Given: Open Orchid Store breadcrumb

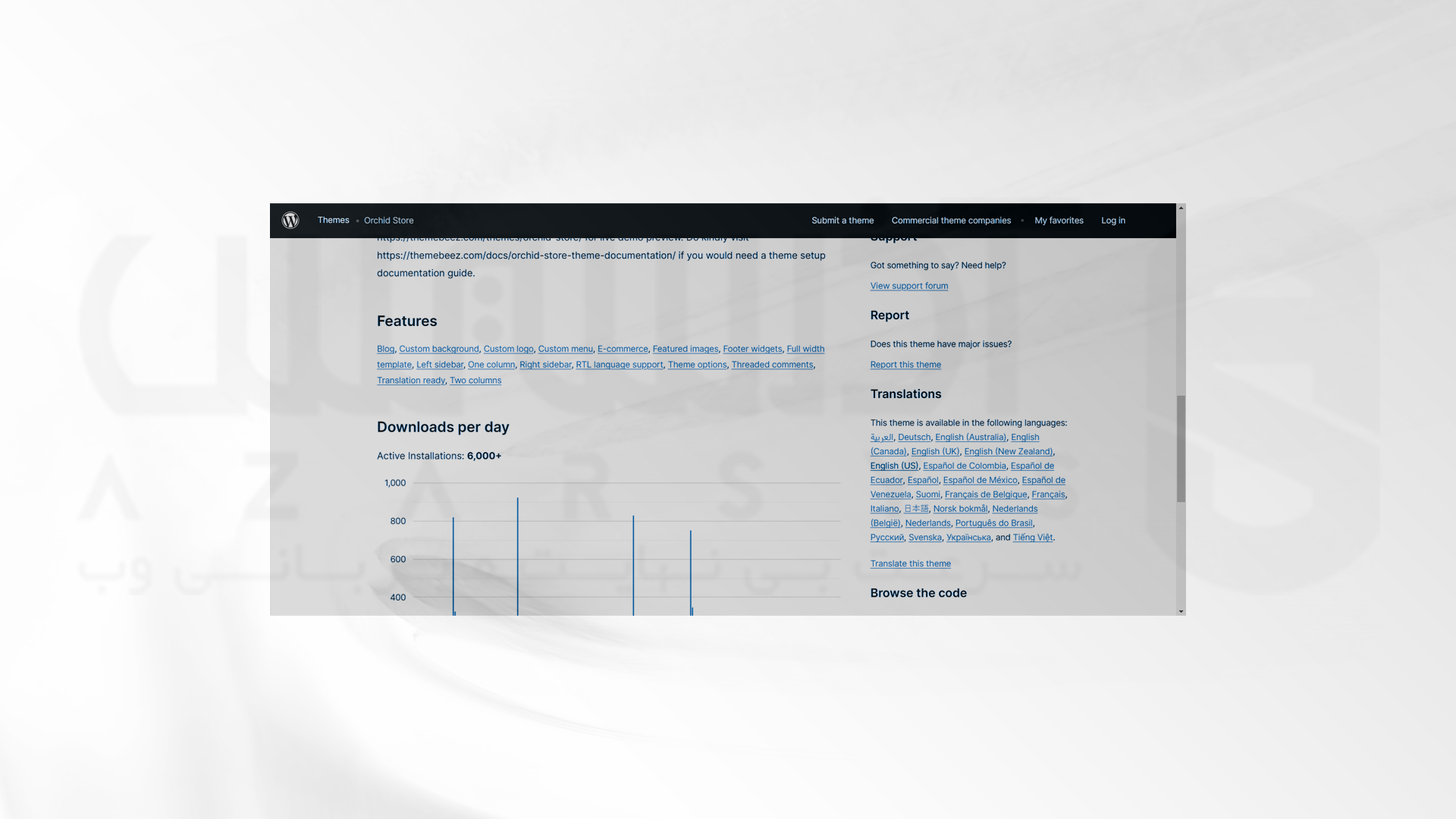Looking at the screenshot, I should click(x=388, y=221).
